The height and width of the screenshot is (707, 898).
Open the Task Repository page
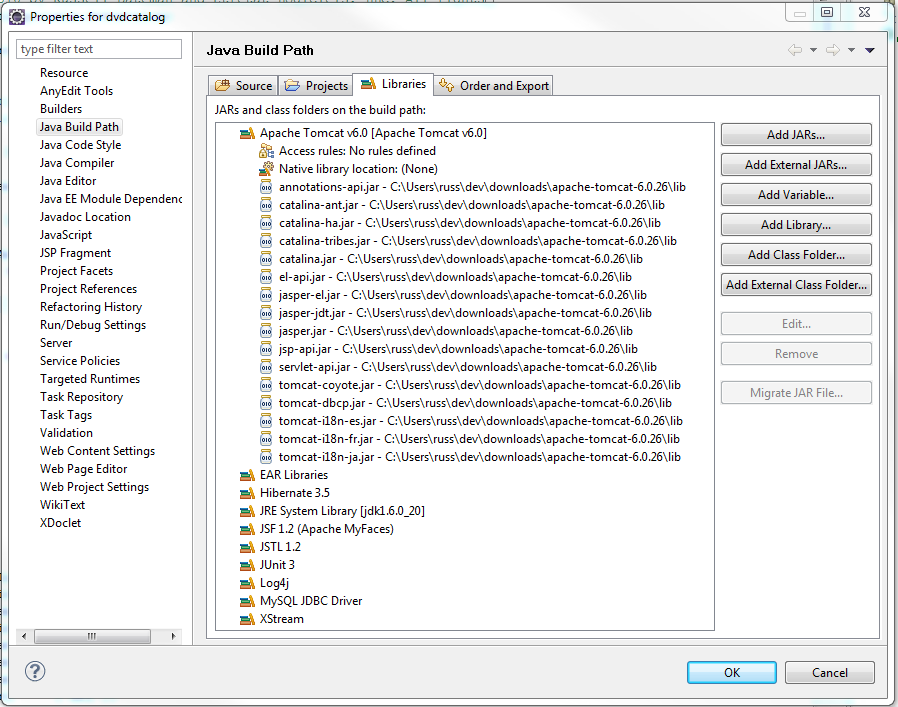(x=82, y=397)
